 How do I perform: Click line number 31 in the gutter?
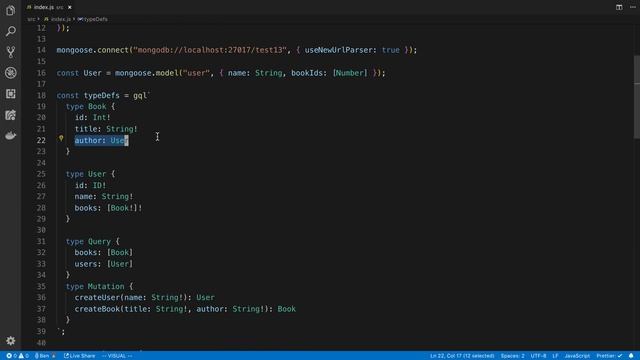pyautogui.click(x=41, y=242)
